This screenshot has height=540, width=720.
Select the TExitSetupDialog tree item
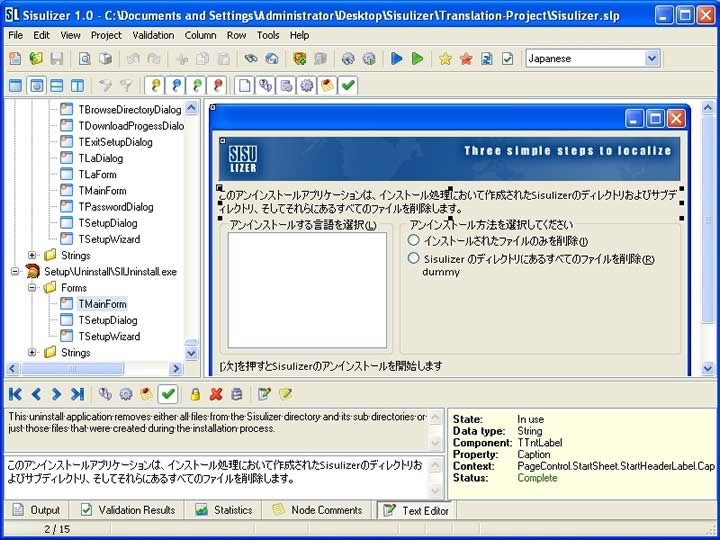pos(115,142)
